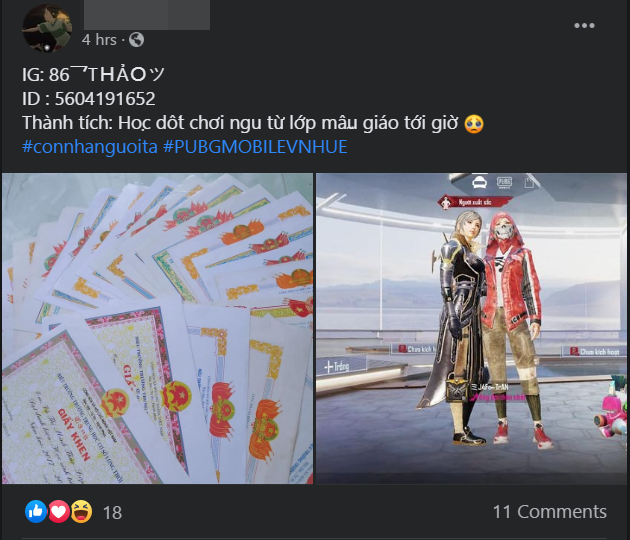Image resolution: width=630 pixels, height=540 pixels.
Task: Click the Love heart reaction icon
Action: click(x=59, y=511)
